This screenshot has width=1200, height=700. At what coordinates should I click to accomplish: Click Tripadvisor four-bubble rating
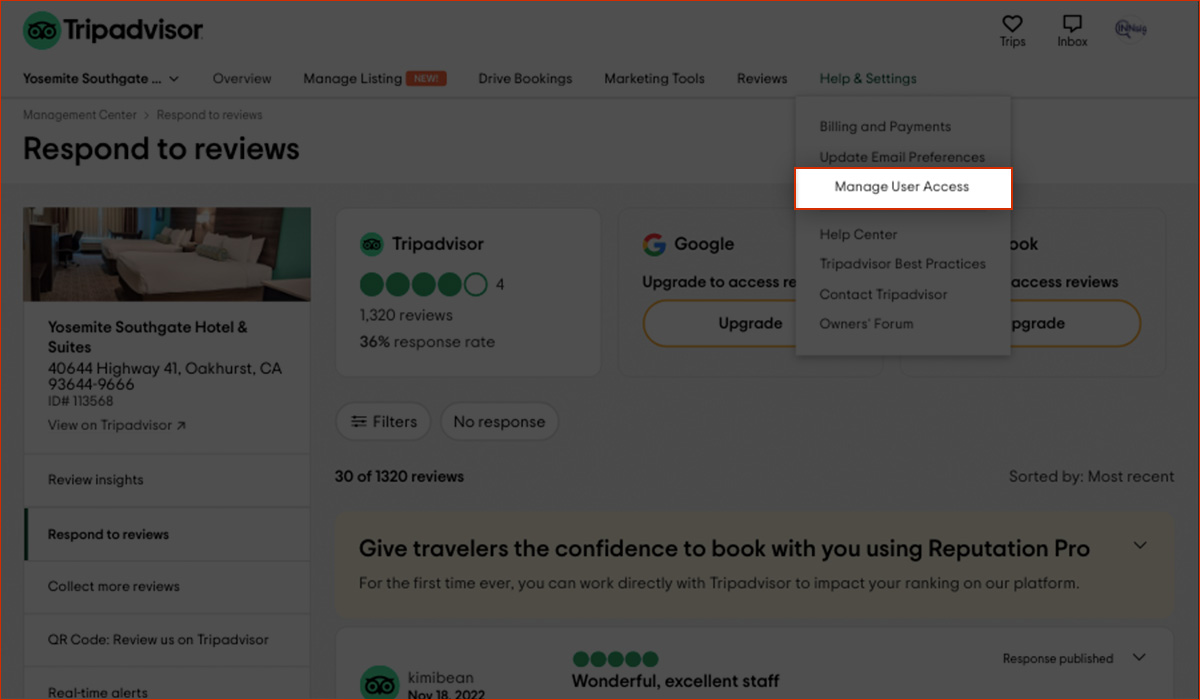coord(423,285)
